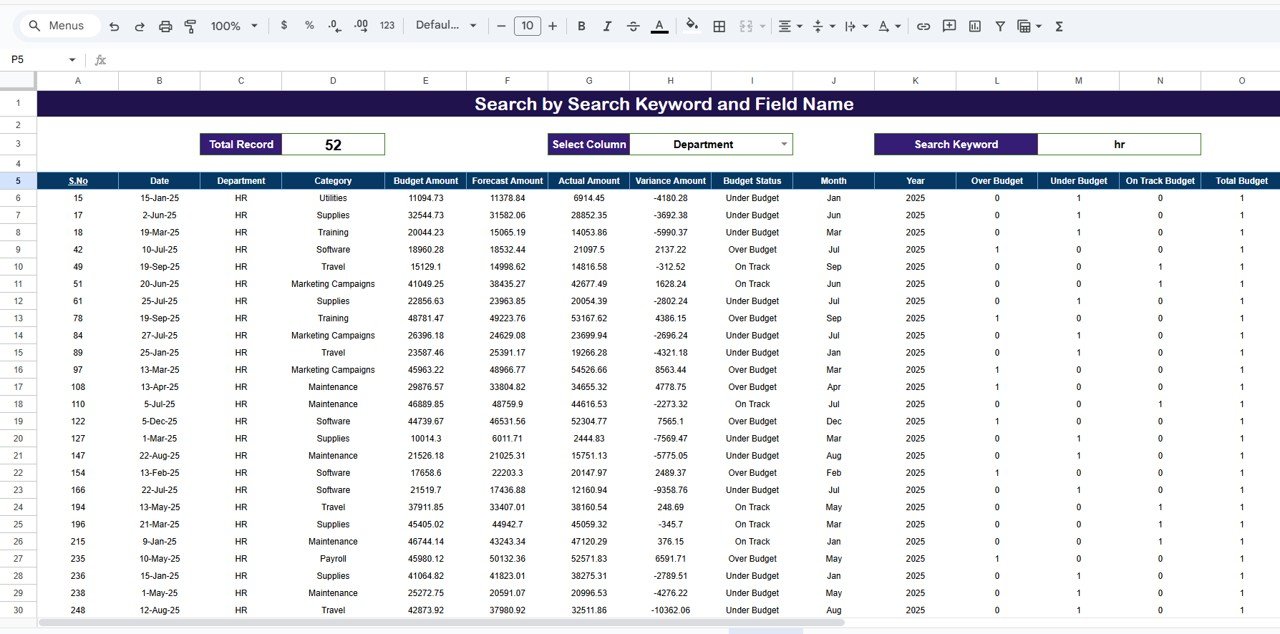Expand the Select Column Department dropdown
1280x634 pixels.
click(784, 144)
